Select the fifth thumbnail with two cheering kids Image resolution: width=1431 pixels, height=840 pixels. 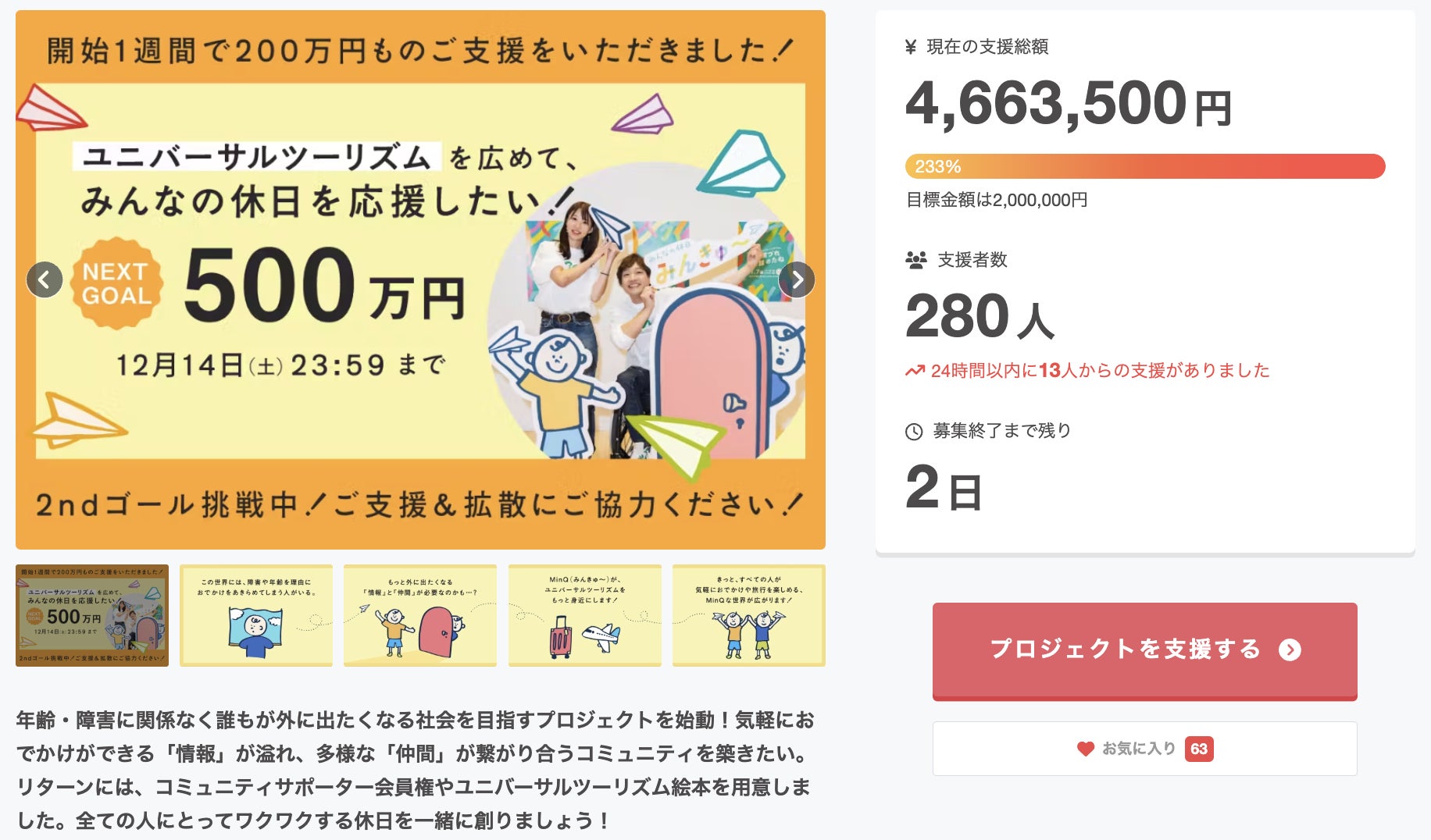749,615
